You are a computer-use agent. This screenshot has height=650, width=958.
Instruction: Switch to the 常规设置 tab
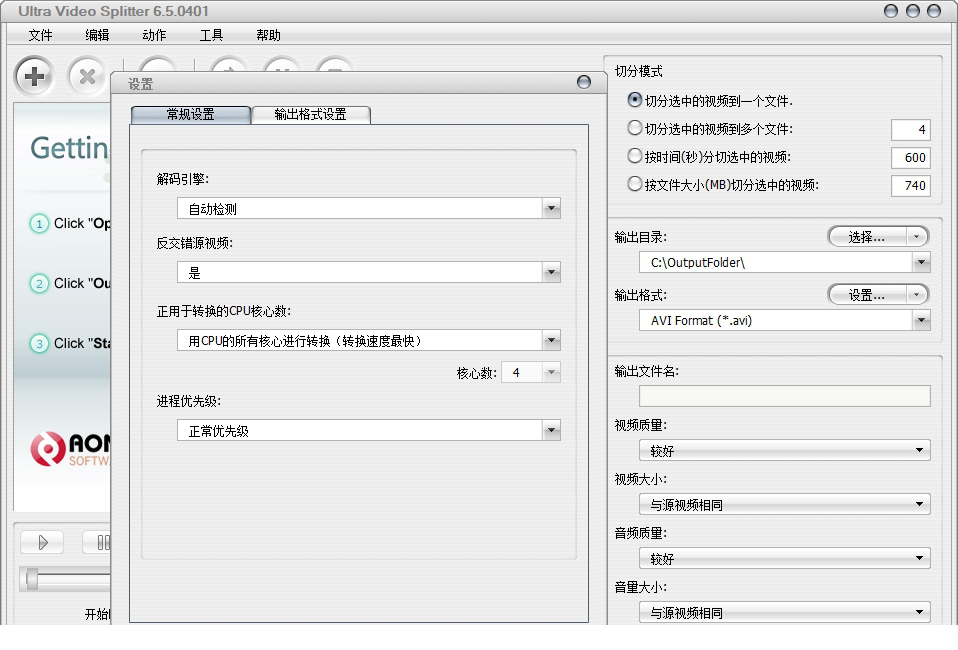tap(191, 115)
